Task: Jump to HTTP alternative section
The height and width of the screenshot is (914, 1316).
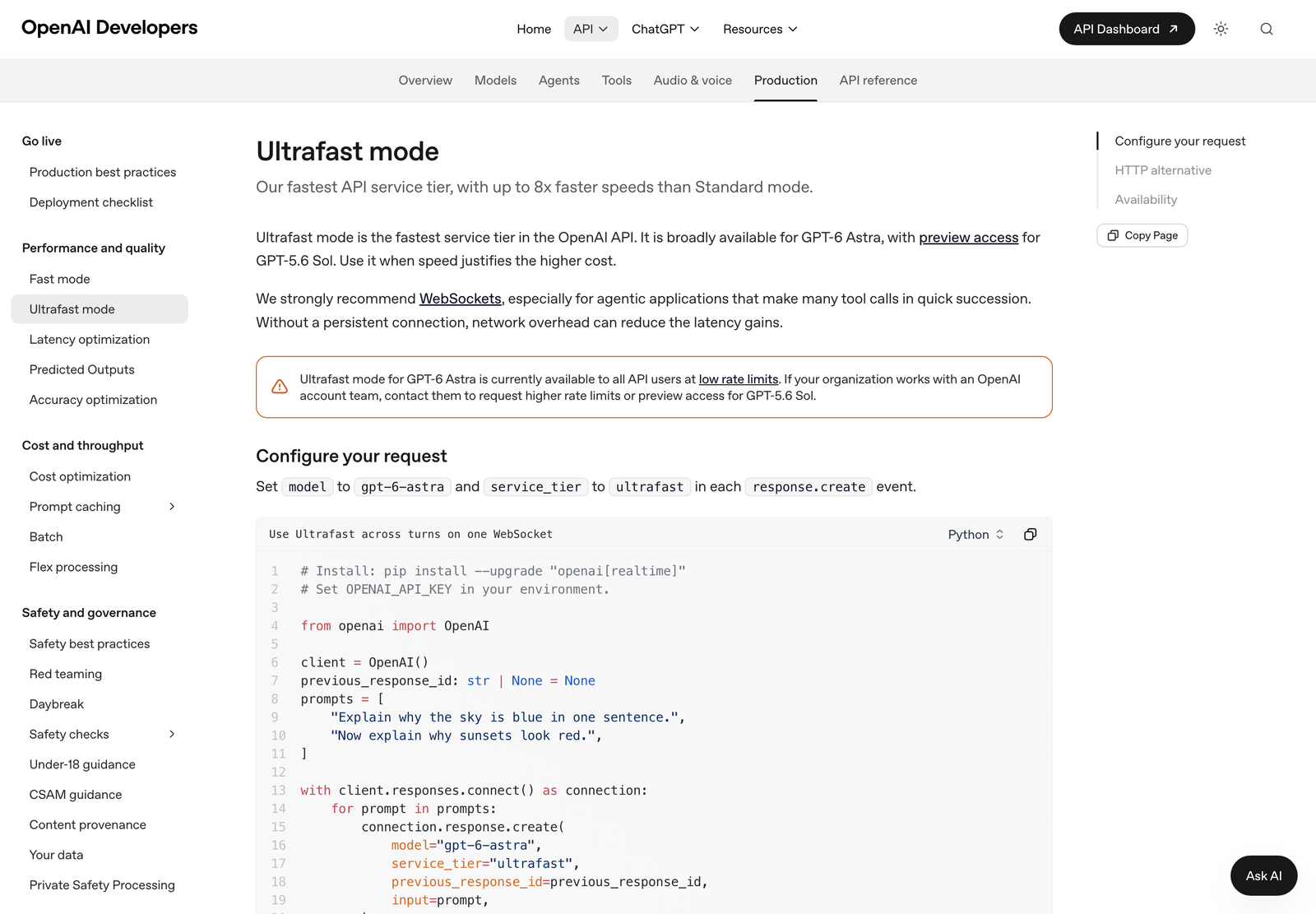Action: click(x=1163, y=170)
